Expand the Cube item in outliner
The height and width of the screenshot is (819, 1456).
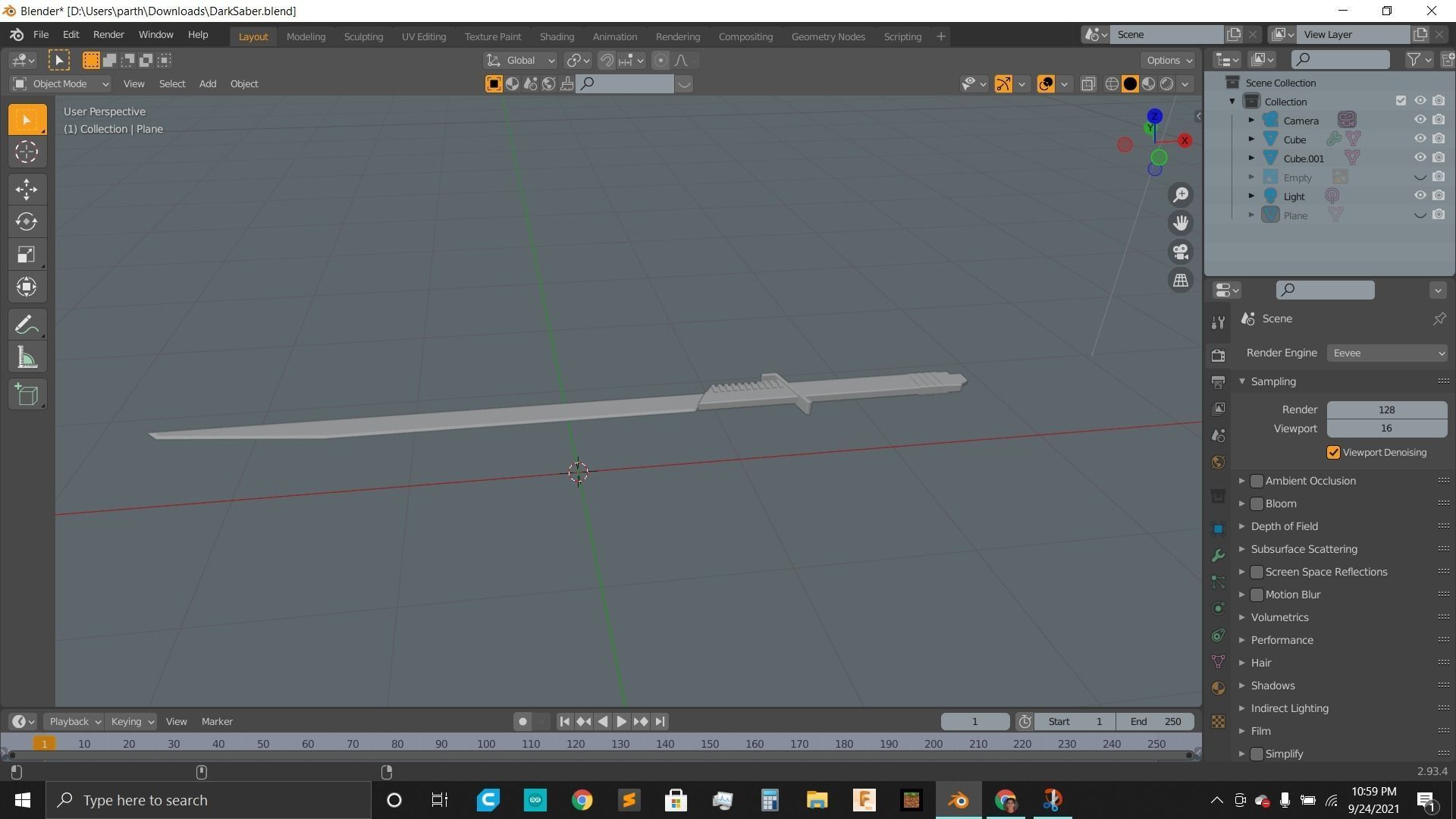(1251, 139)
